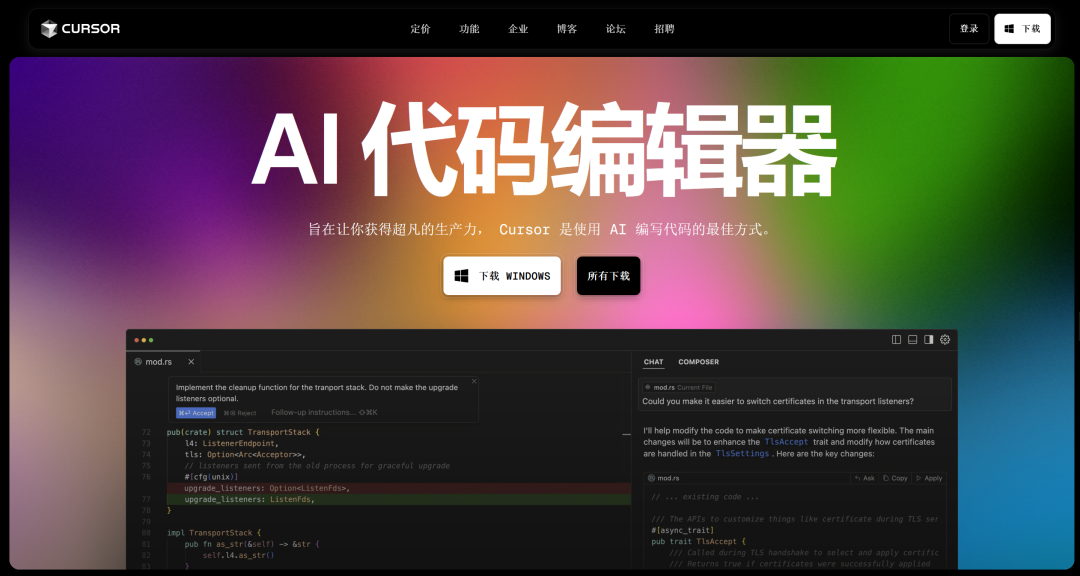Click the Windows logo on the navbar download button
1080x576 pixels.
tap(1007, 28)
